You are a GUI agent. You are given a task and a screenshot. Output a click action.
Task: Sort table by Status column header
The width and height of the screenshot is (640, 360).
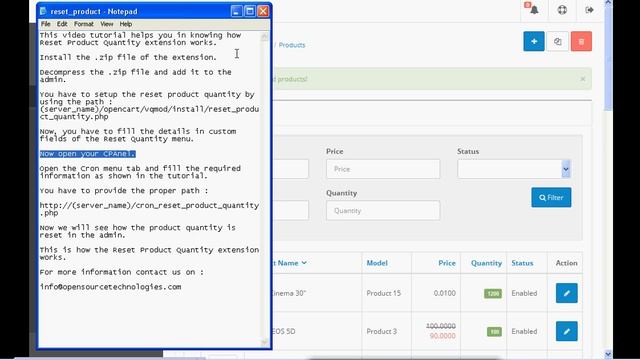point(522,263)
